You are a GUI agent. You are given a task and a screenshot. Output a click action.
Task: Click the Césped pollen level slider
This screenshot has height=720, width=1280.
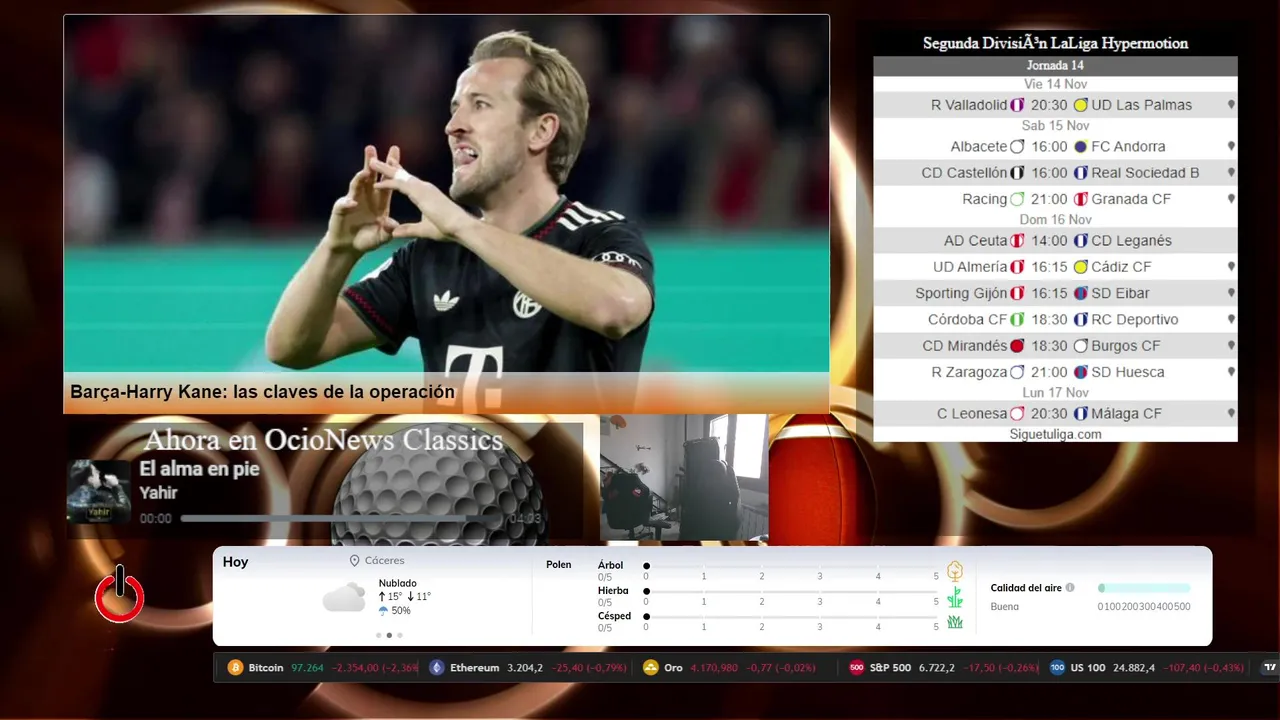791,616
